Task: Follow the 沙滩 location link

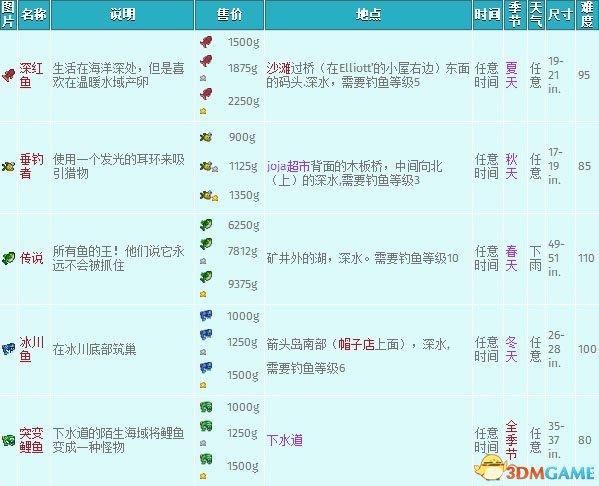Action: (278, 68)
